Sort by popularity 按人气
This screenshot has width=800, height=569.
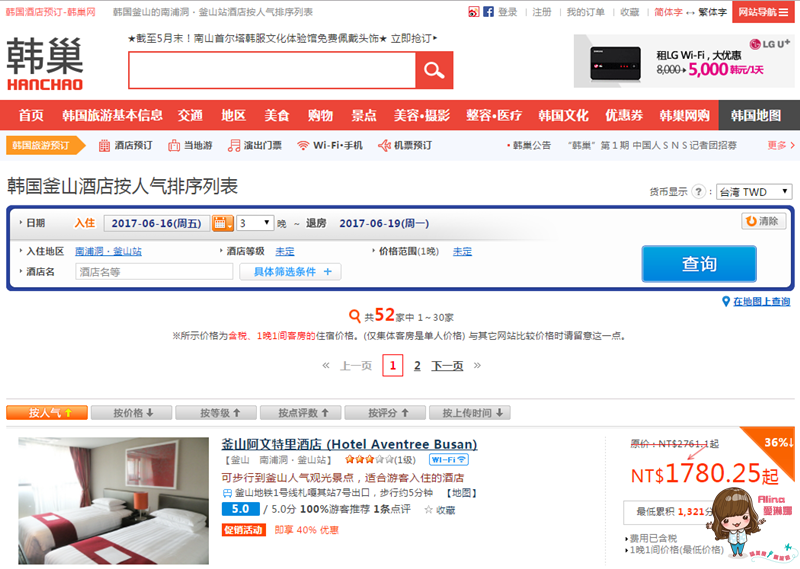tap(47, 412)
